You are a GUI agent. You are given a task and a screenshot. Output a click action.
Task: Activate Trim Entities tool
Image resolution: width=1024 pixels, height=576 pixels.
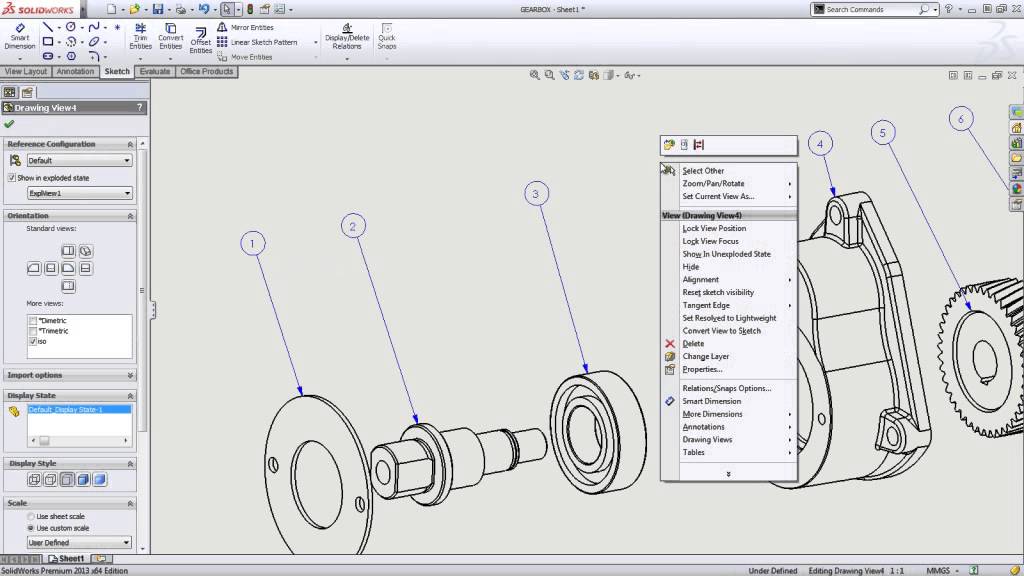point(140,37)
